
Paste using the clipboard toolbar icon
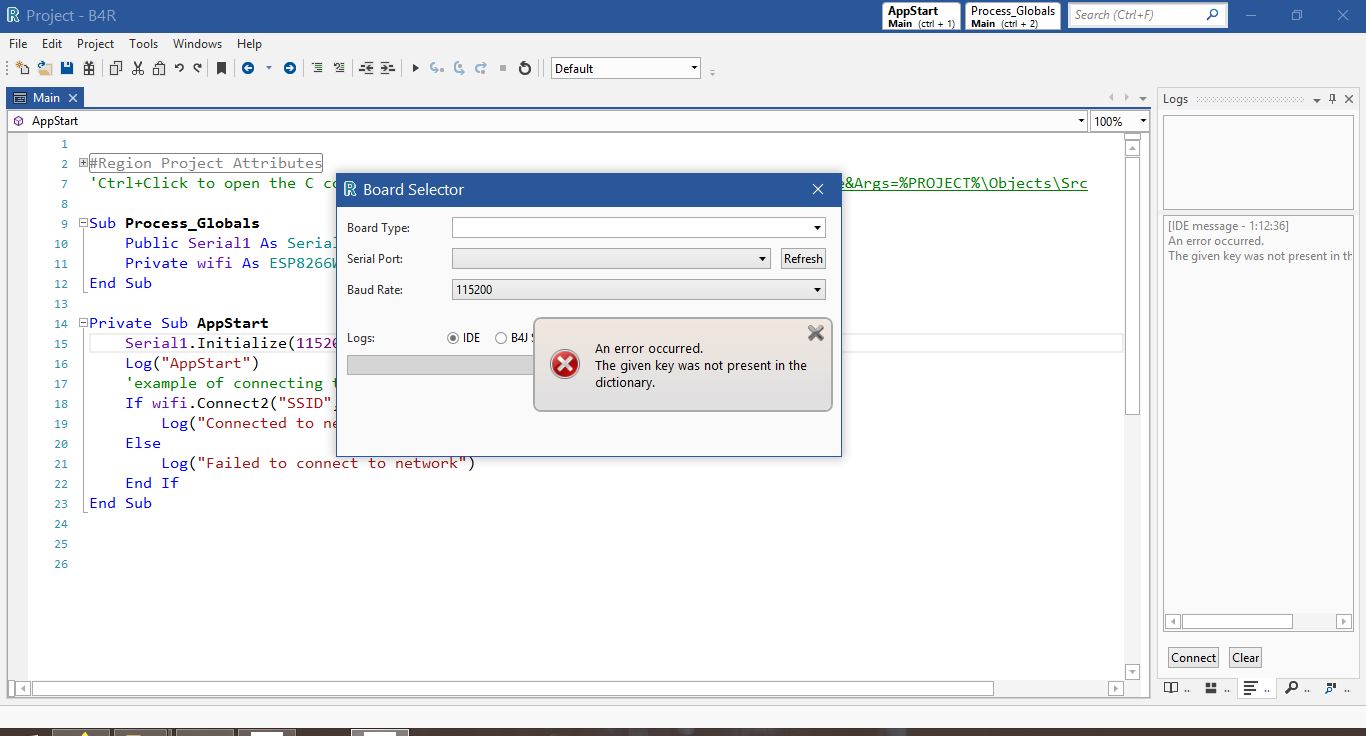[x=159, y=68]
